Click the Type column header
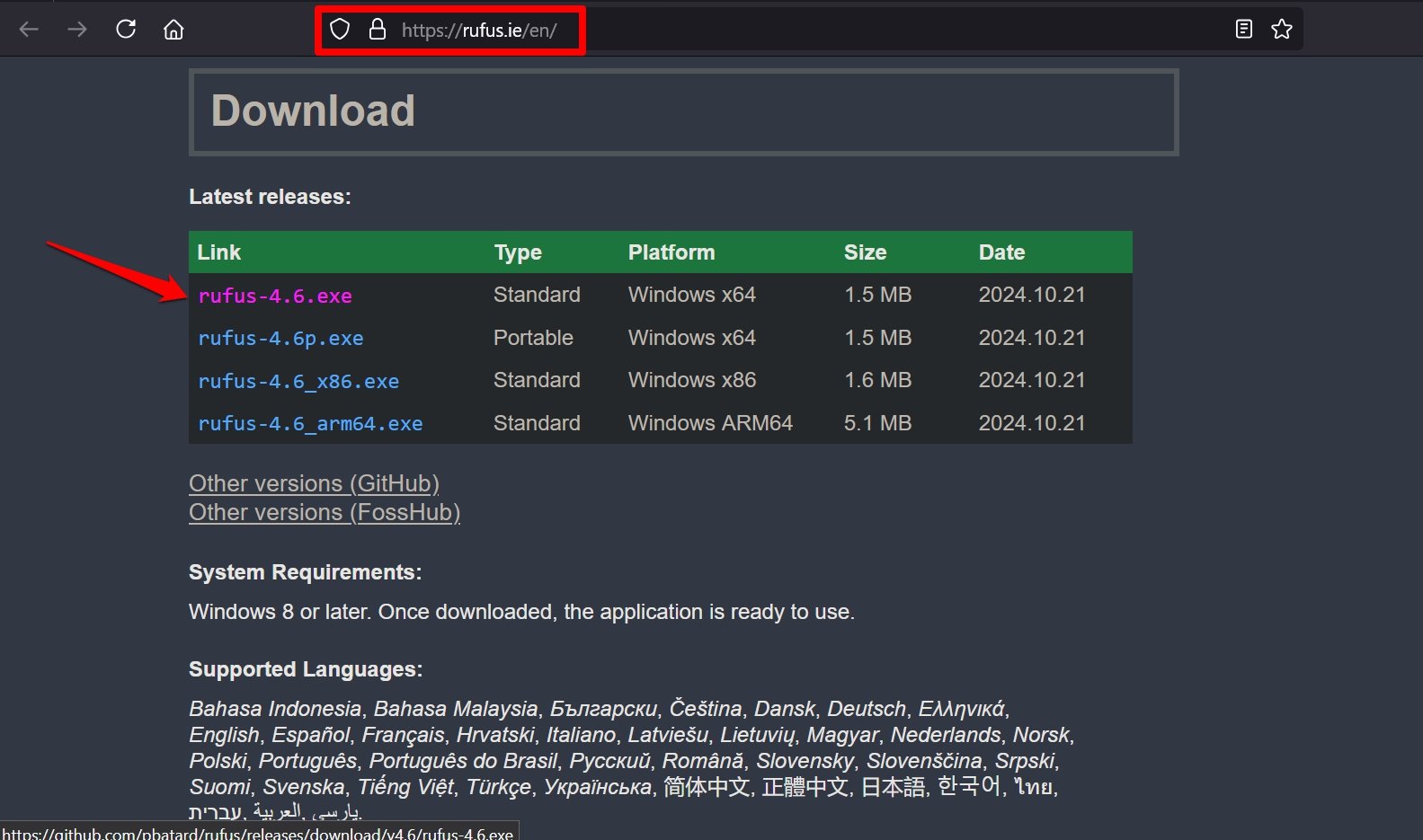 click(x=518, y=252)
